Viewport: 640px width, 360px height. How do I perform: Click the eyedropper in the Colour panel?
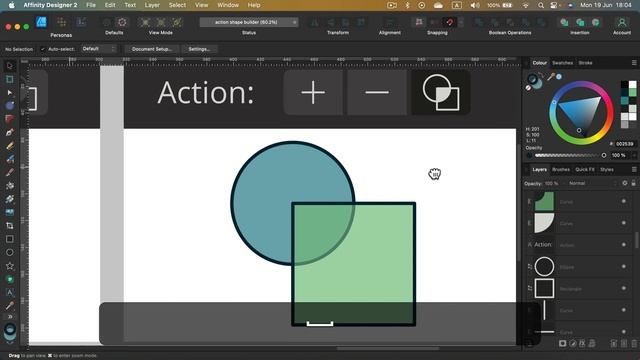coord(551,76)
